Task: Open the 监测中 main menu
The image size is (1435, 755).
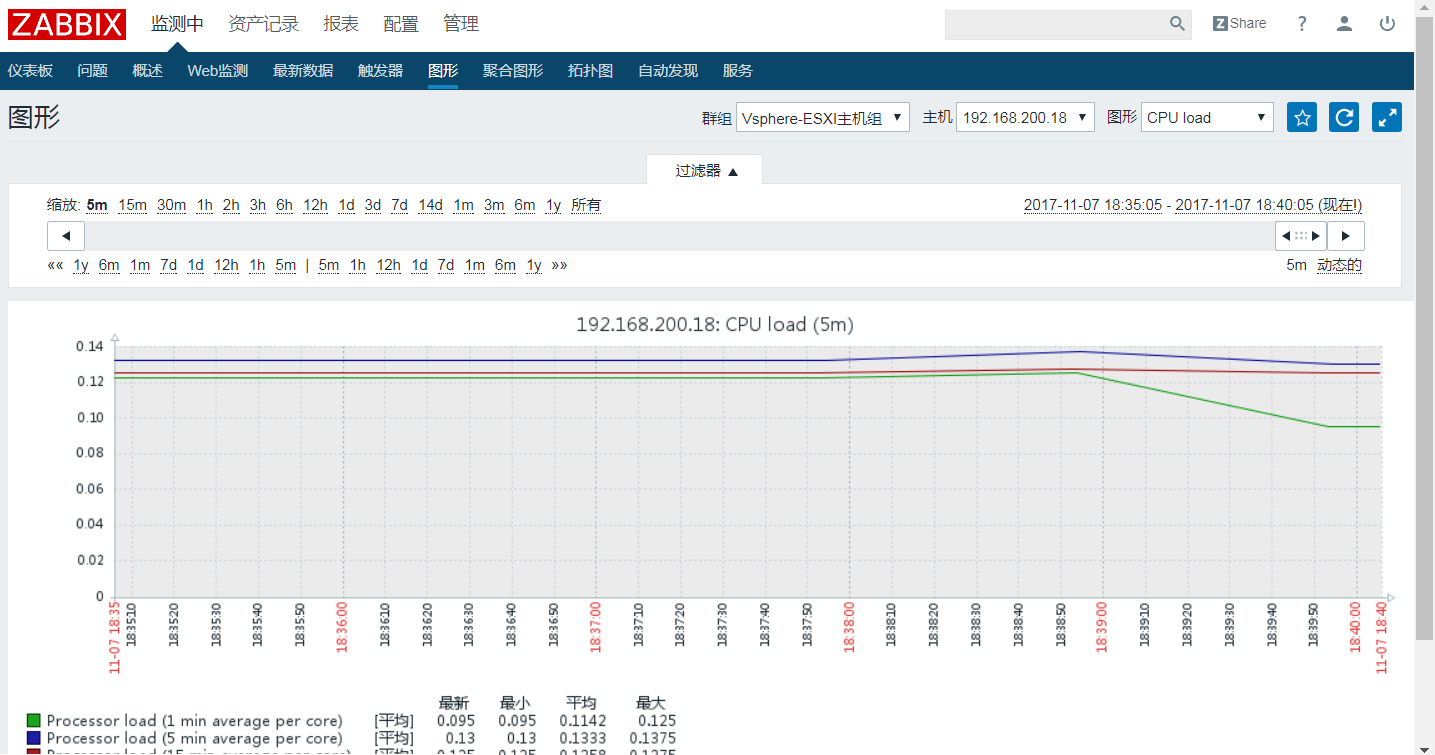Action: pyautogui.click(x=177, y=24)
